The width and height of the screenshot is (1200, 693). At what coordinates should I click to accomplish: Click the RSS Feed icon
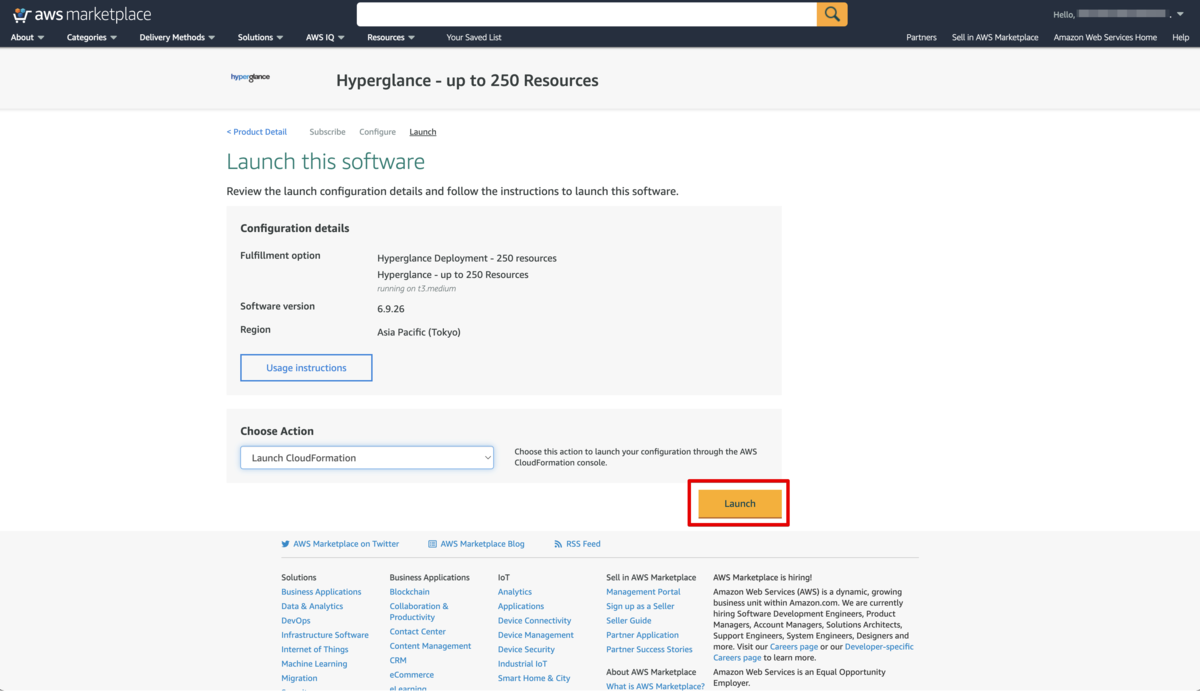click(558, 544)
